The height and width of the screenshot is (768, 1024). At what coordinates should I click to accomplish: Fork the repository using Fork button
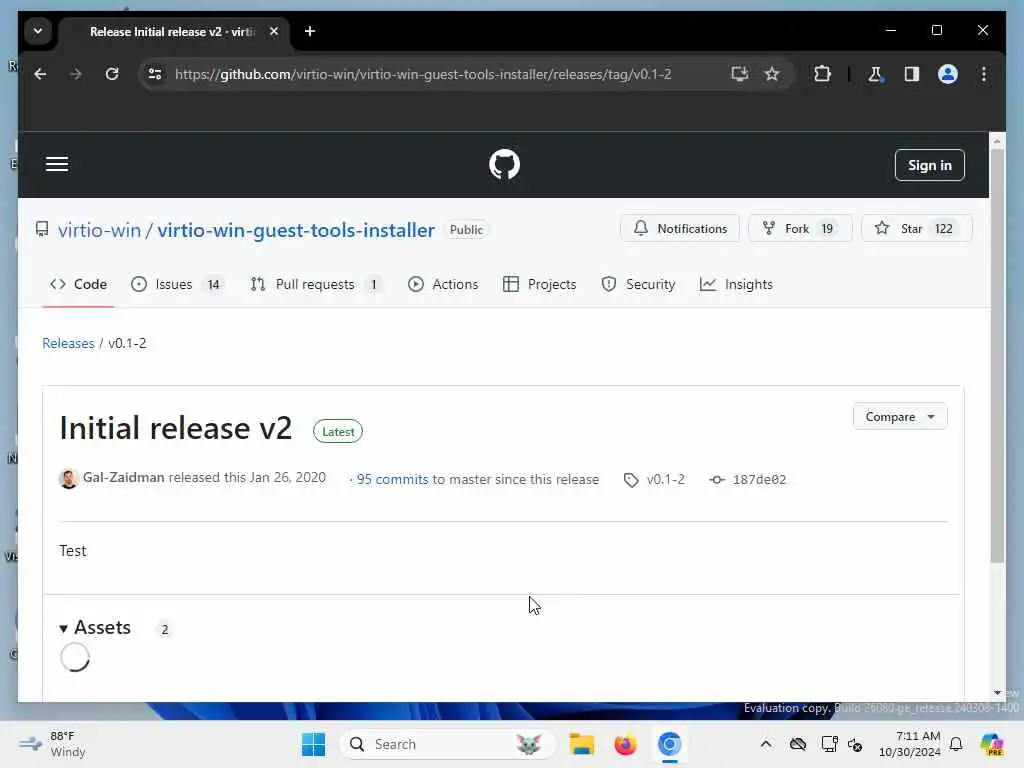tap(800, 229)
